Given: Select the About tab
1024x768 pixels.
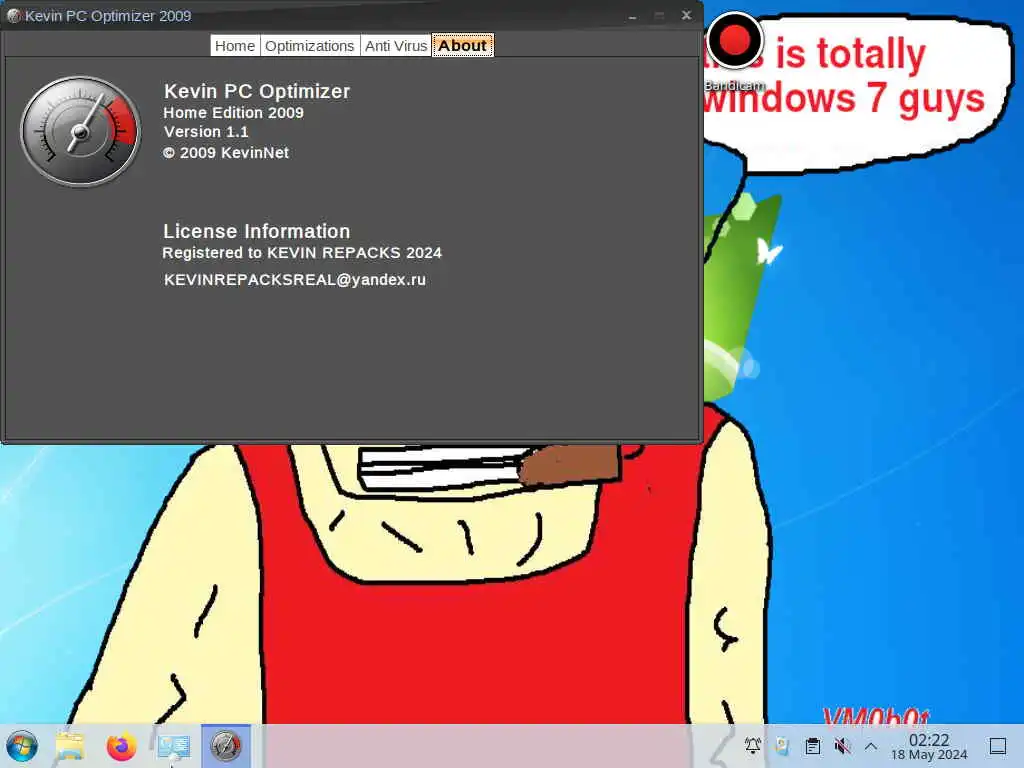Looking at the screenshot, I should coord(462,46).
